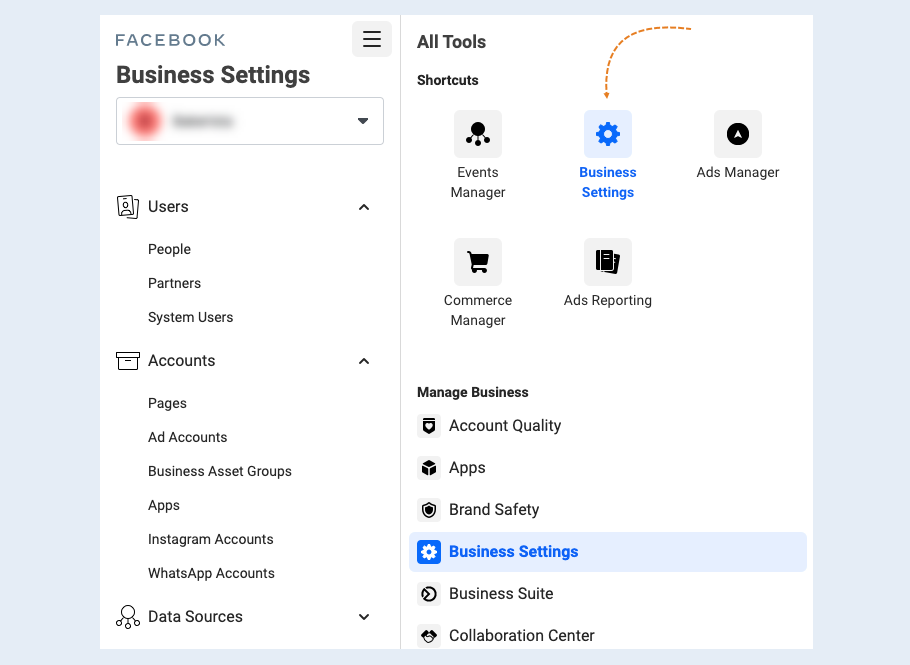Open Events Manager shortcut icon
Image resolution: width=910 pixels, height=665 pixels.
478,134
